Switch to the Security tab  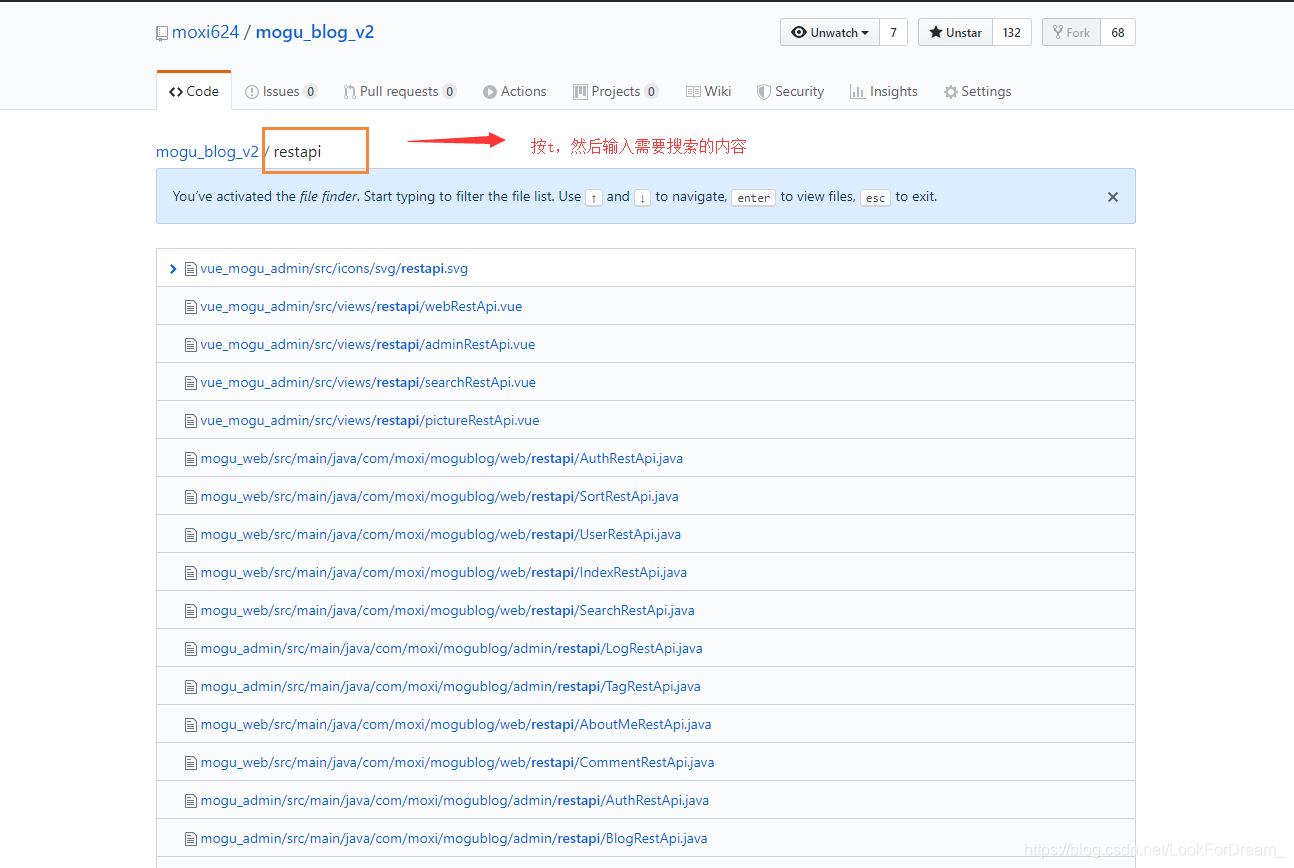791,91
